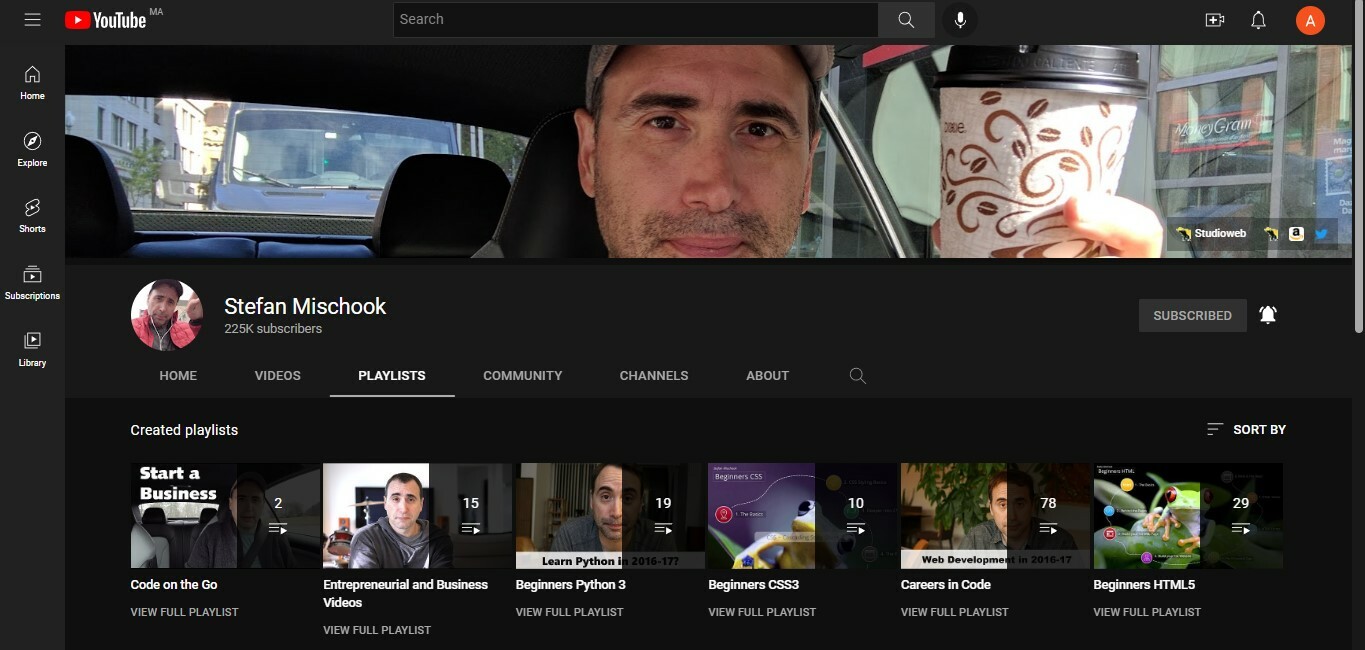Screen dimensions: 1365x650
Task: Open notifications from the bell in the top bar
Action: (1258, 19)
